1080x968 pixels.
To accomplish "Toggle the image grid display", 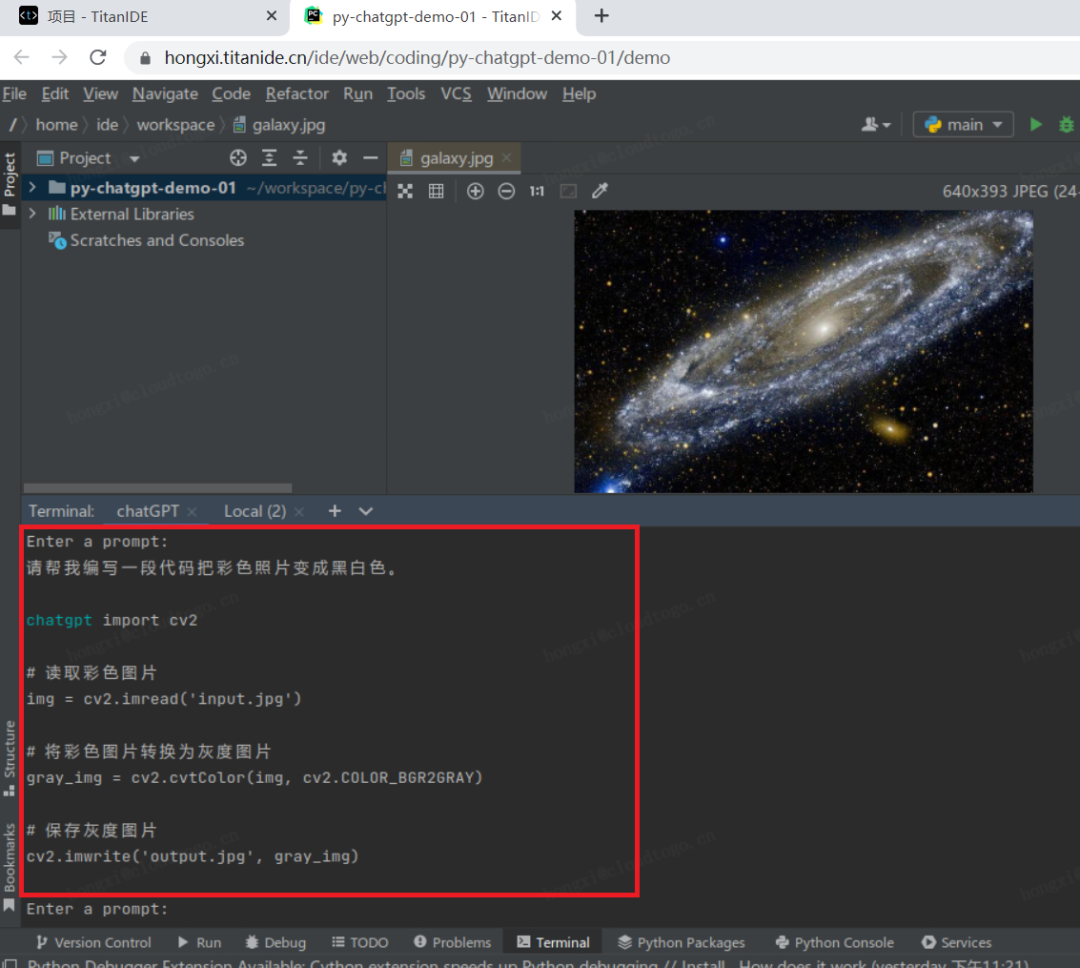I will 437,192.
